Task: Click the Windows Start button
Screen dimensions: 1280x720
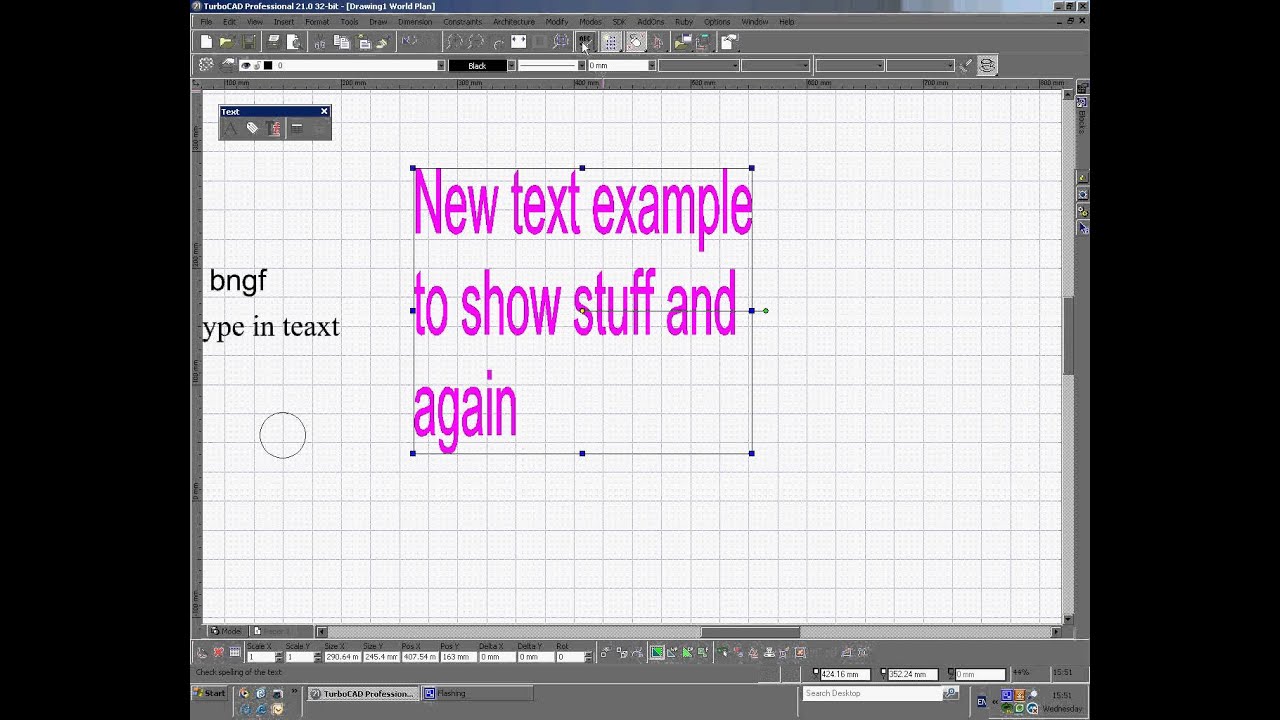Action: point(210,693)
